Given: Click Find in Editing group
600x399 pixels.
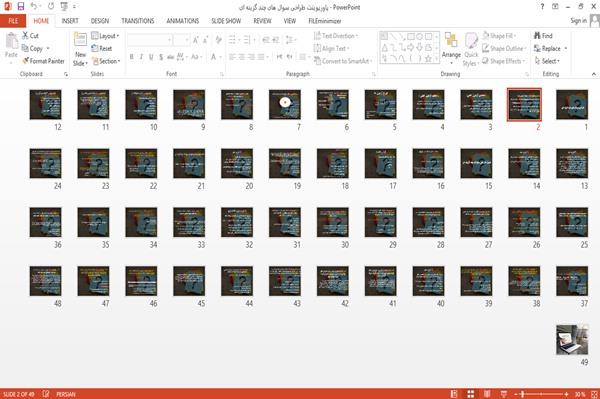Looking at the screenshot, I should [x=543, y=36].
